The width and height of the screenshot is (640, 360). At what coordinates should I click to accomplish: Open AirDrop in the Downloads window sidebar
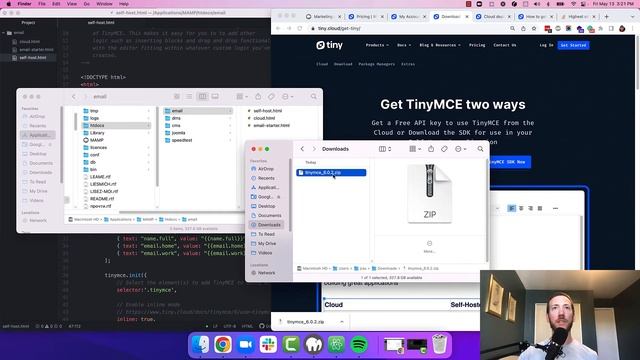coord(266,169)
